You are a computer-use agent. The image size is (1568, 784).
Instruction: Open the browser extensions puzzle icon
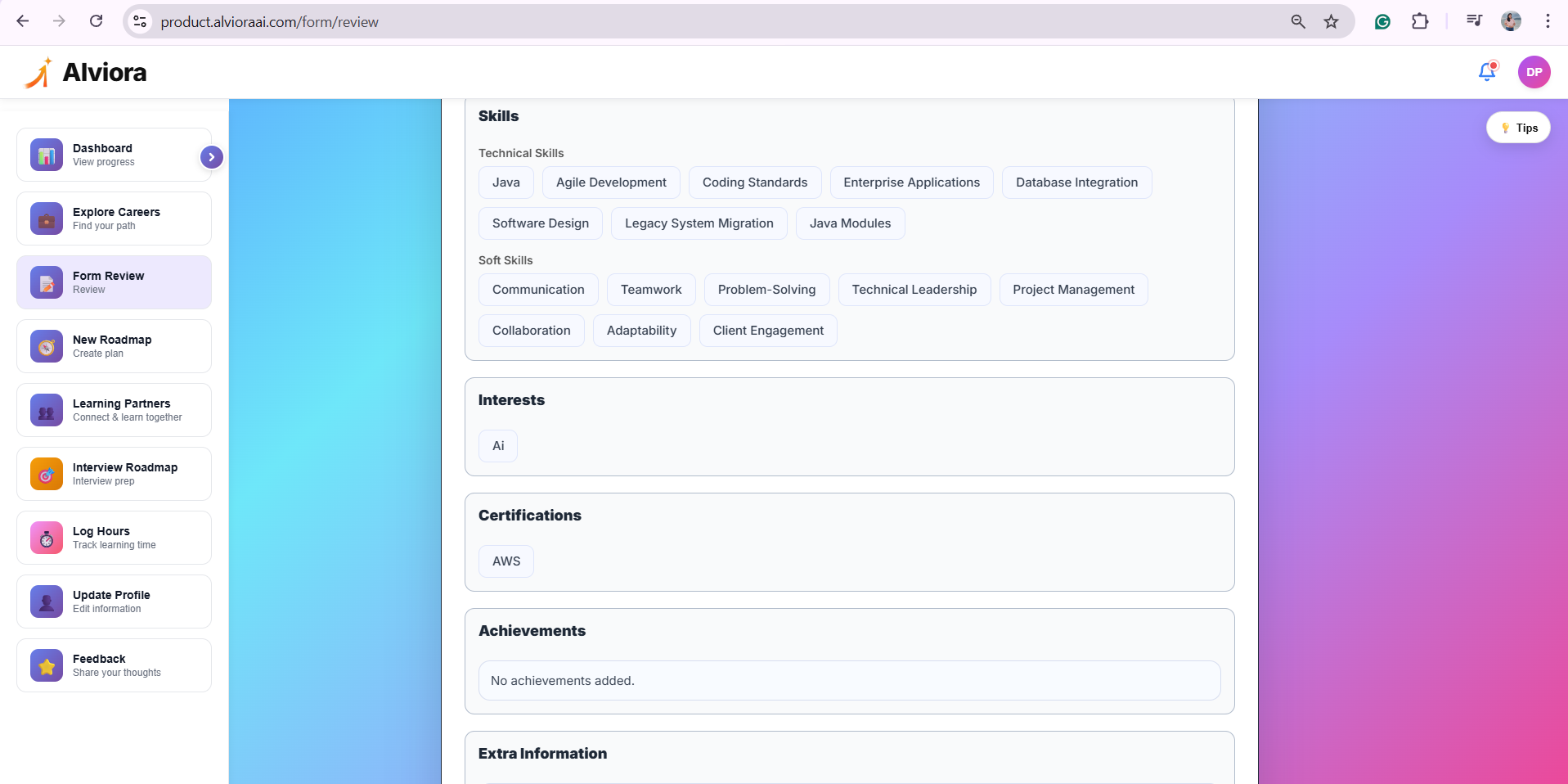1420,21
